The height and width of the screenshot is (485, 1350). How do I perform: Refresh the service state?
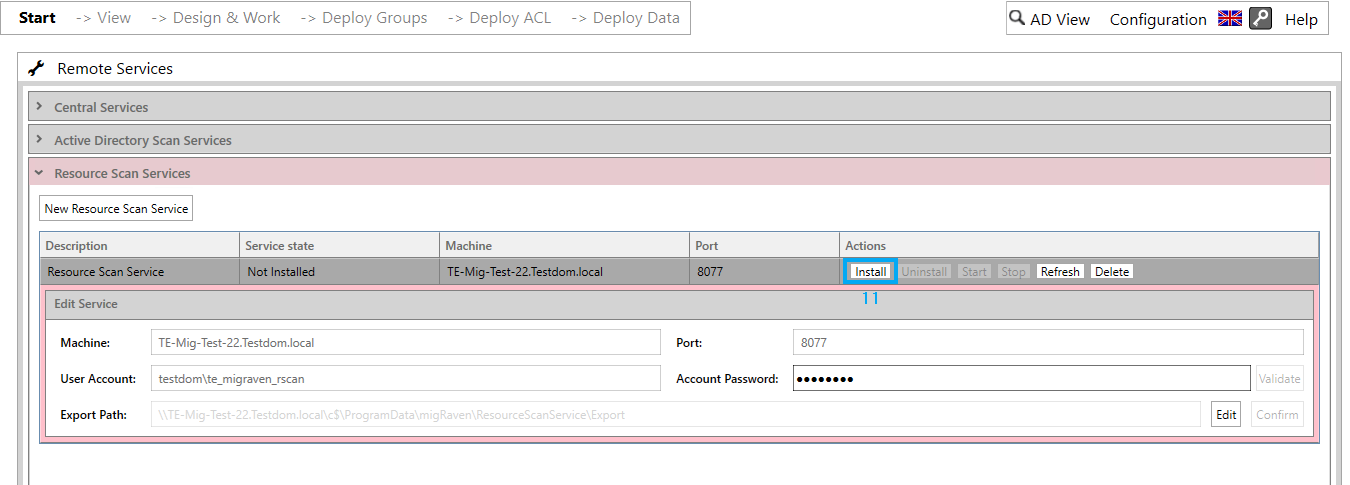pyautogui.click(x=1060, y=272)
